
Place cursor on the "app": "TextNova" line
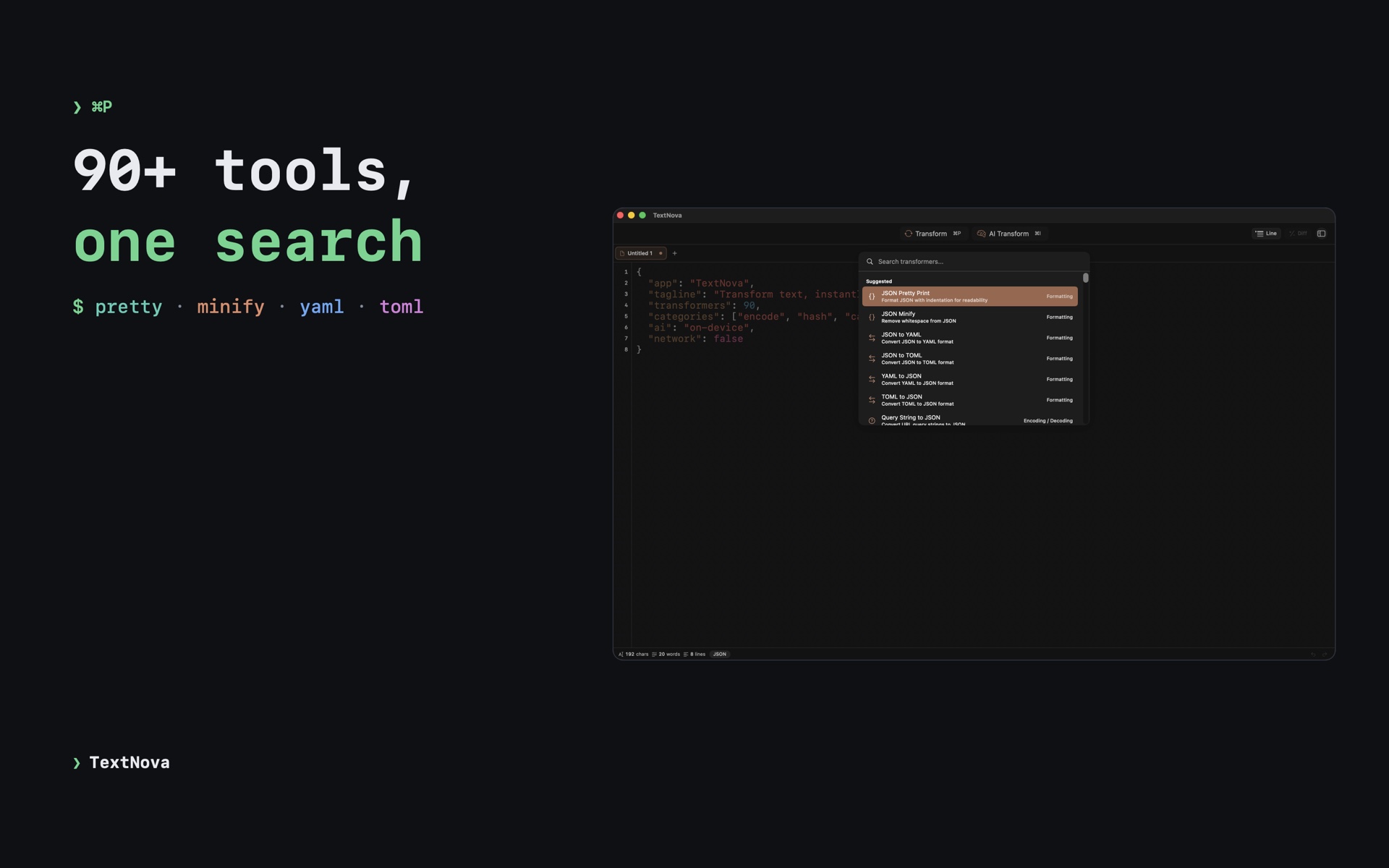pos(701,284)
